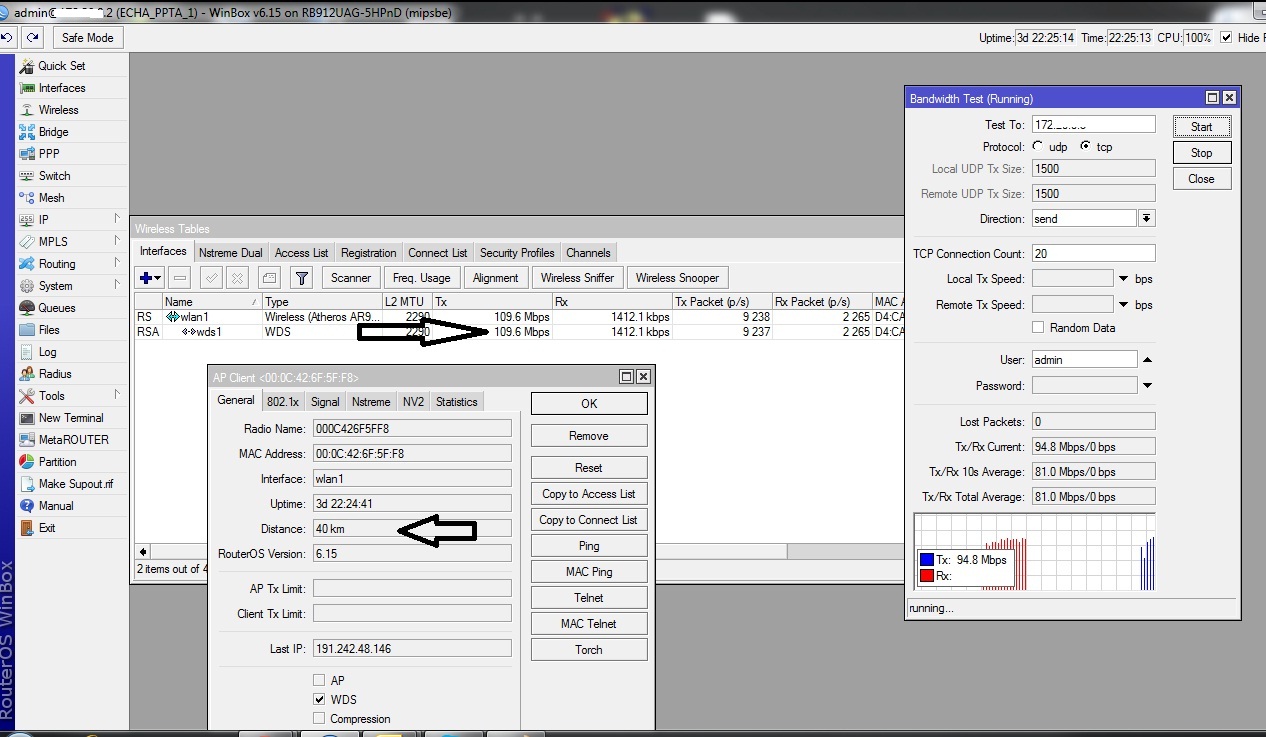The height and width of the screenshot is (737, 1266).
Task: Toggle Safe Mode button
Action: [87, 38]
